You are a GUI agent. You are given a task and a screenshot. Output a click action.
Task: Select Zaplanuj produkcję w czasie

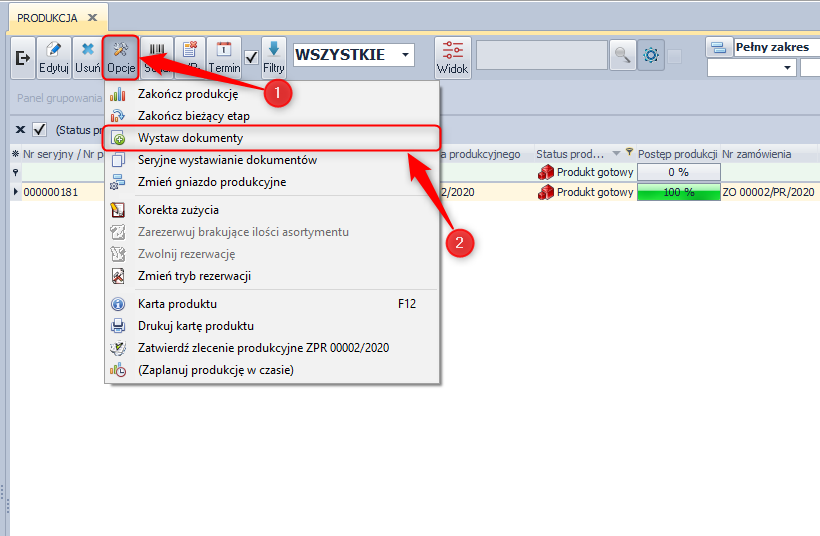(x=272, y=370)
